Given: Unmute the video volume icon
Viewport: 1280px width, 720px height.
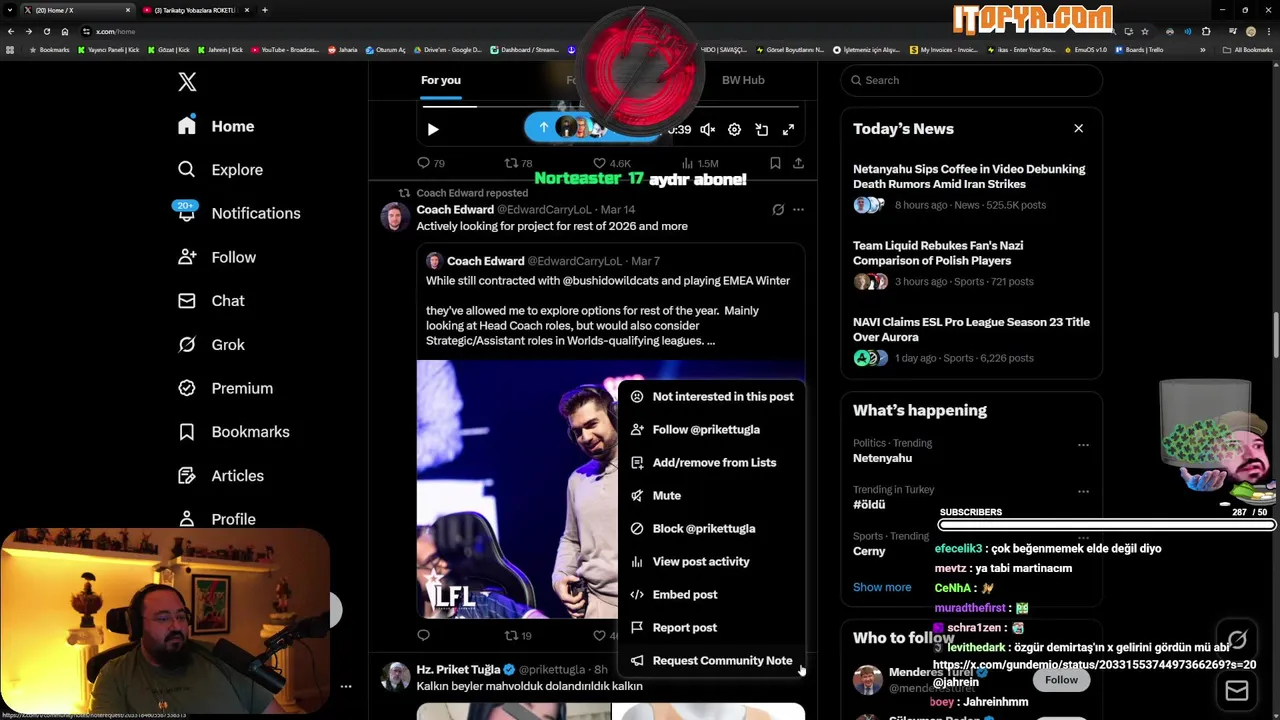Looking at the screenshot, I should [707, 129].
